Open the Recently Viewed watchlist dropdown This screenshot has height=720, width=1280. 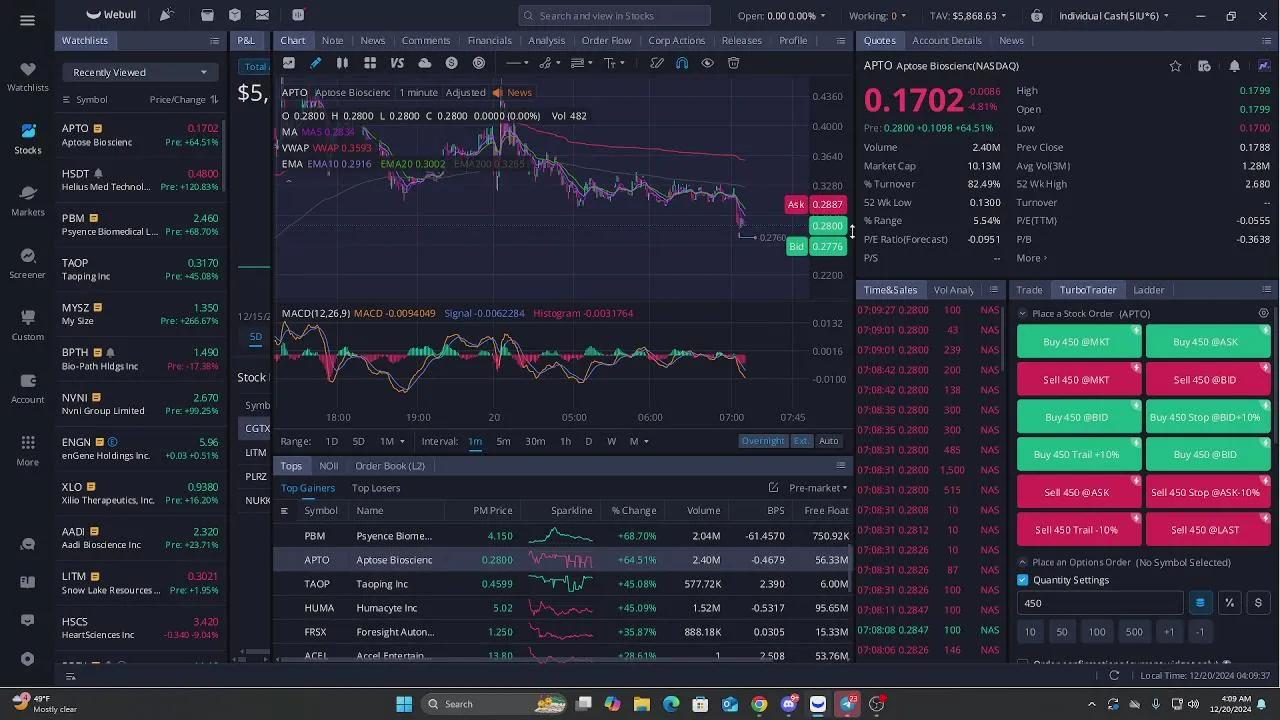click(140, 72)
